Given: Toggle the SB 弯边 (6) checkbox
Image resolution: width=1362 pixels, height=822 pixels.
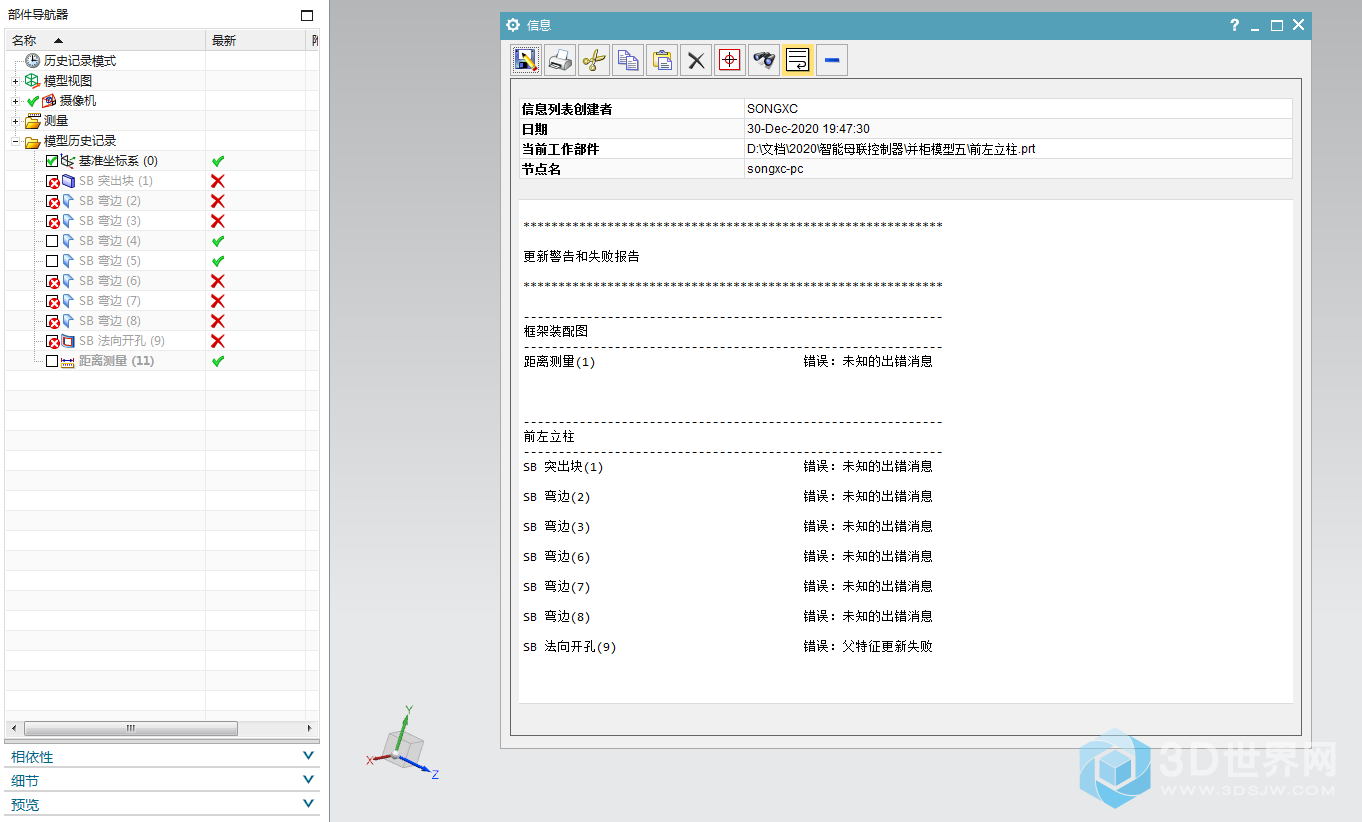Looking at the screenshot, I should pos(52,281).
